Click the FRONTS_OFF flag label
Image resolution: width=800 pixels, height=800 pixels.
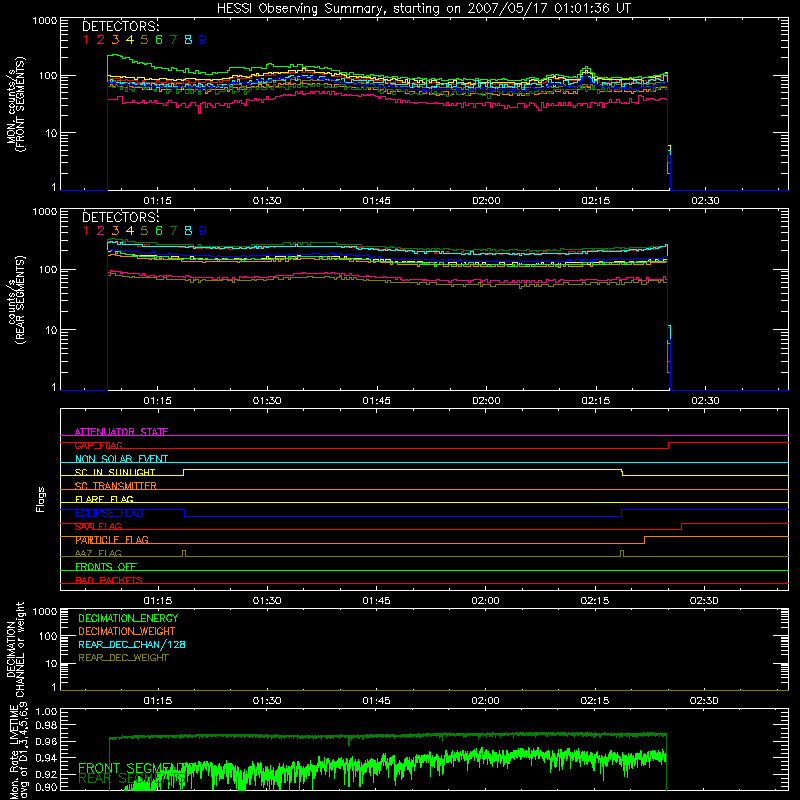pyautogui.click(x=106, y=566)
